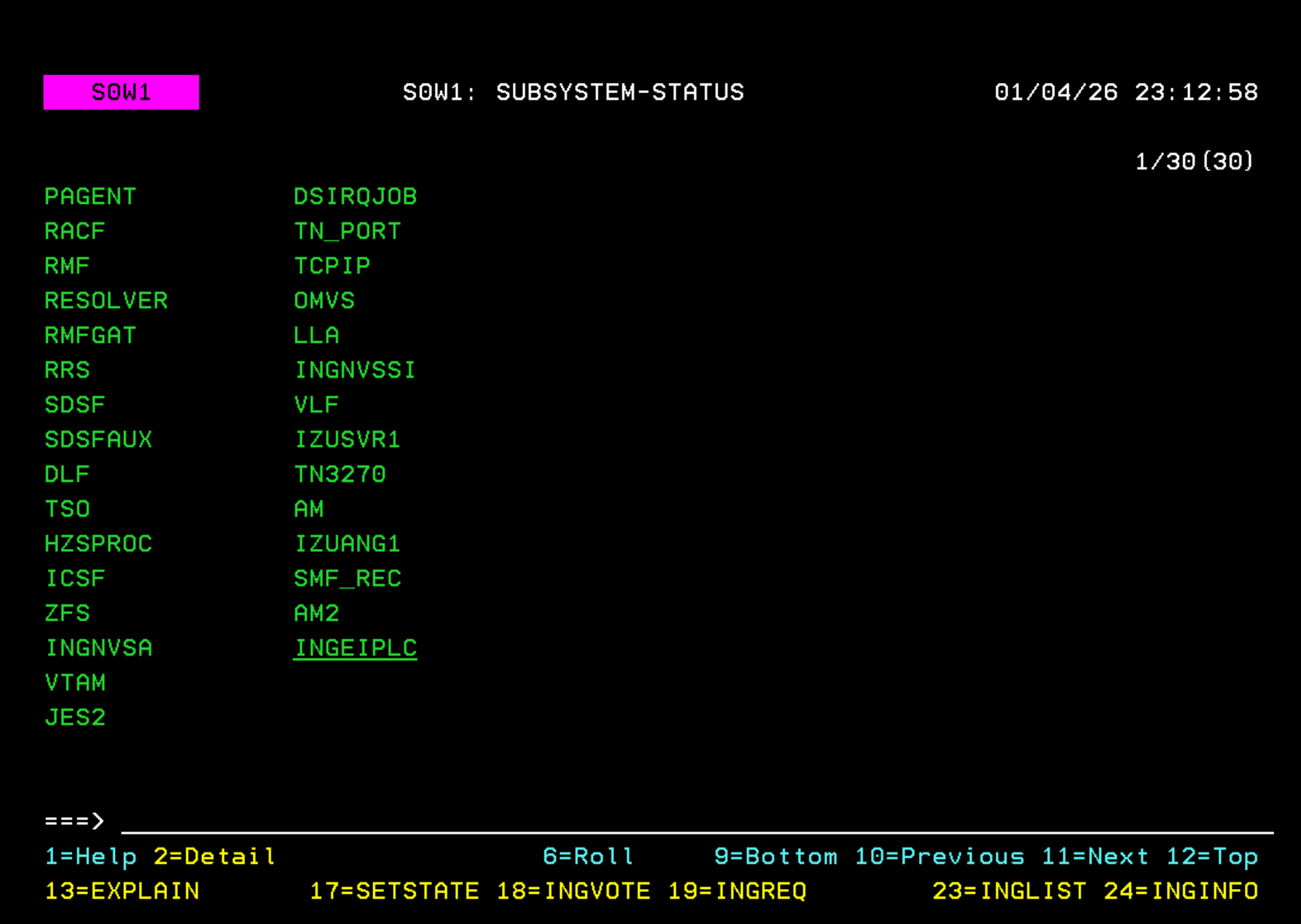Select the RACF subsystem entry
The height and width of the screenshot is (924, 1301).
point(74,231)
